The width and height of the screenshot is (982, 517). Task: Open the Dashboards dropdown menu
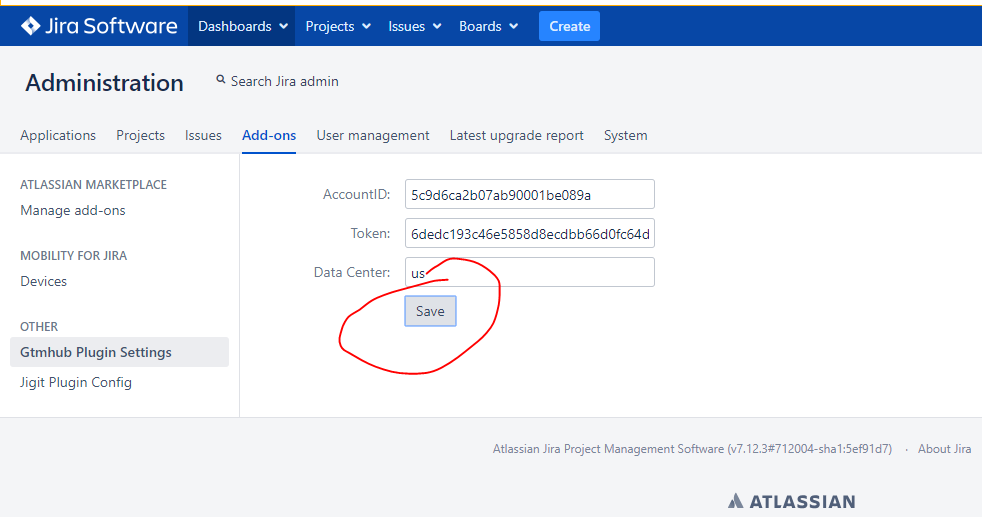point(242,26)
